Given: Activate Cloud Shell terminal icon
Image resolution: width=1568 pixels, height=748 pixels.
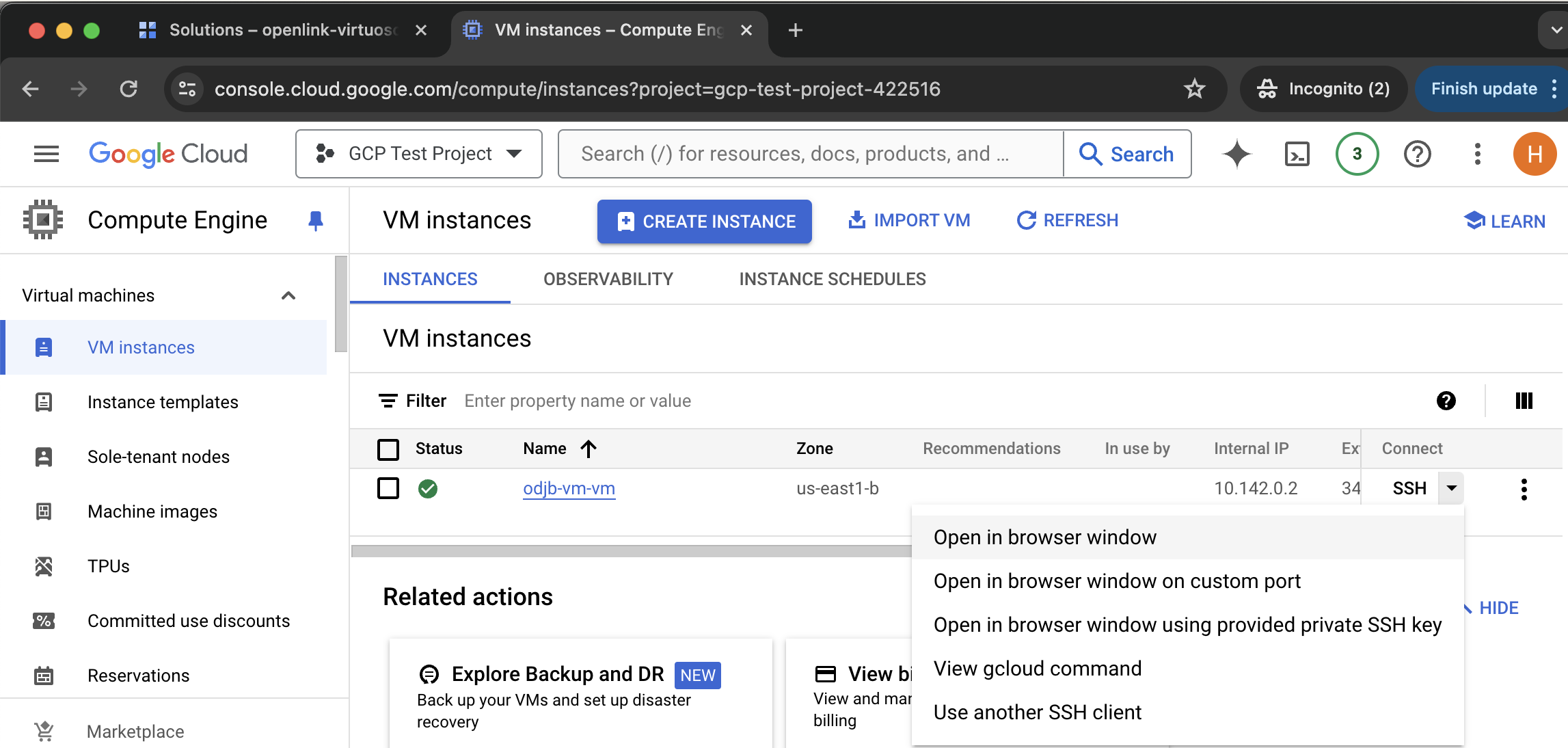Looking at the screenshot, I should (x=1297, y=154).
